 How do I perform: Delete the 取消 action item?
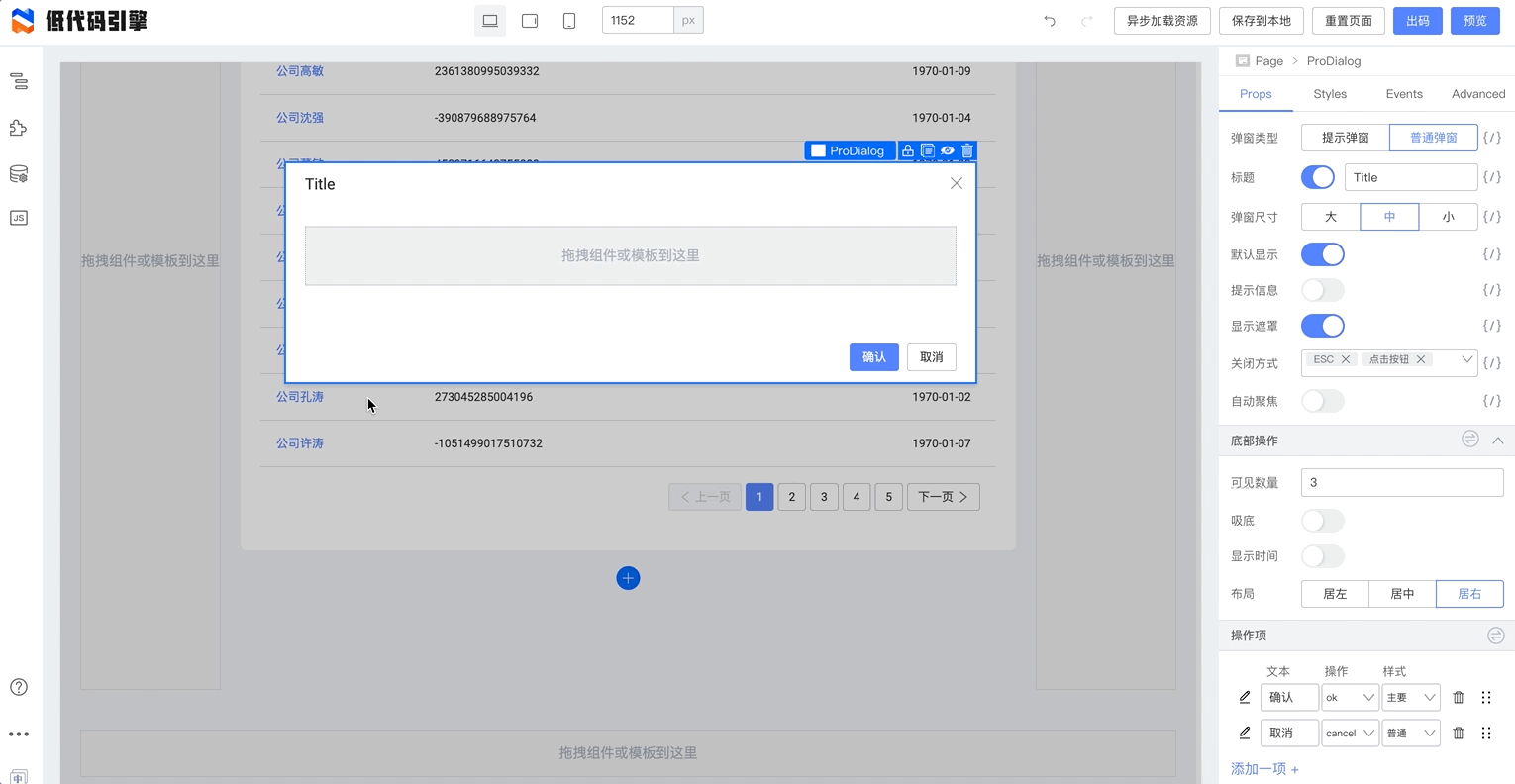point(1459,733)
